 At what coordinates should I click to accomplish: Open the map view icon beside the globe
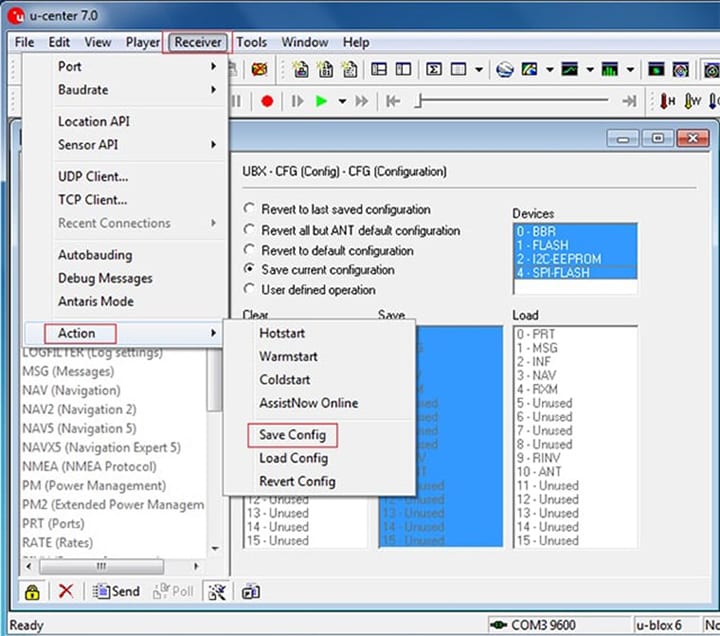tap(529, 69)
